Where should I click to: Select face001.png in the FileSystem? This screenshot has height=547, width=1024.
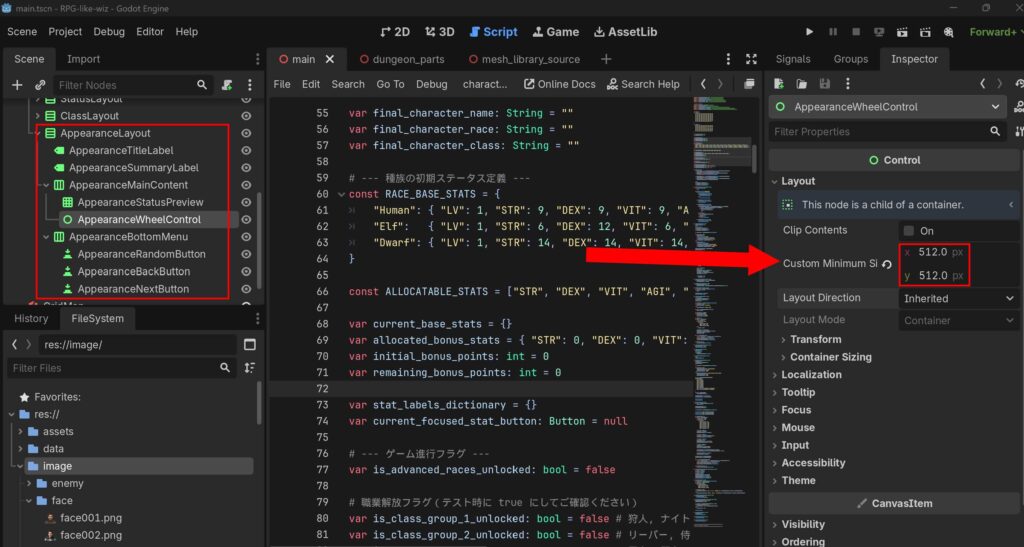click(91, 518)
